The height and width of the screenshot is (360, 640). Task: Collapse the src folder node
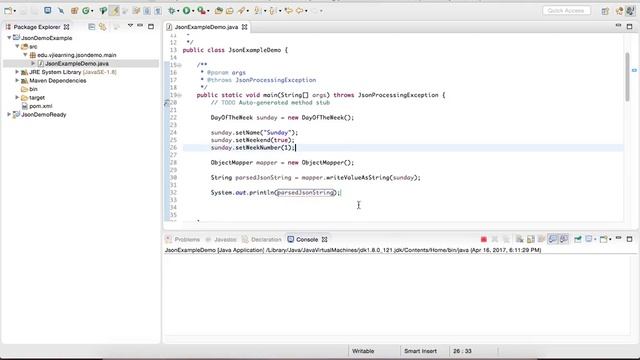pyautogui.click(x=17, y=46)
